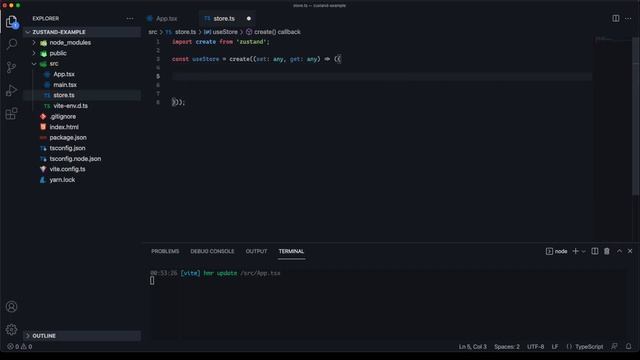Open Explorer views and more actions menu

[130, 18]
